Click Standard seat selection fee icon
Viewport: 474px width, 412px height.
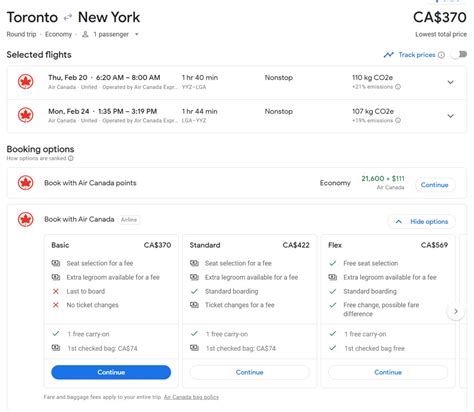(194, 263)
